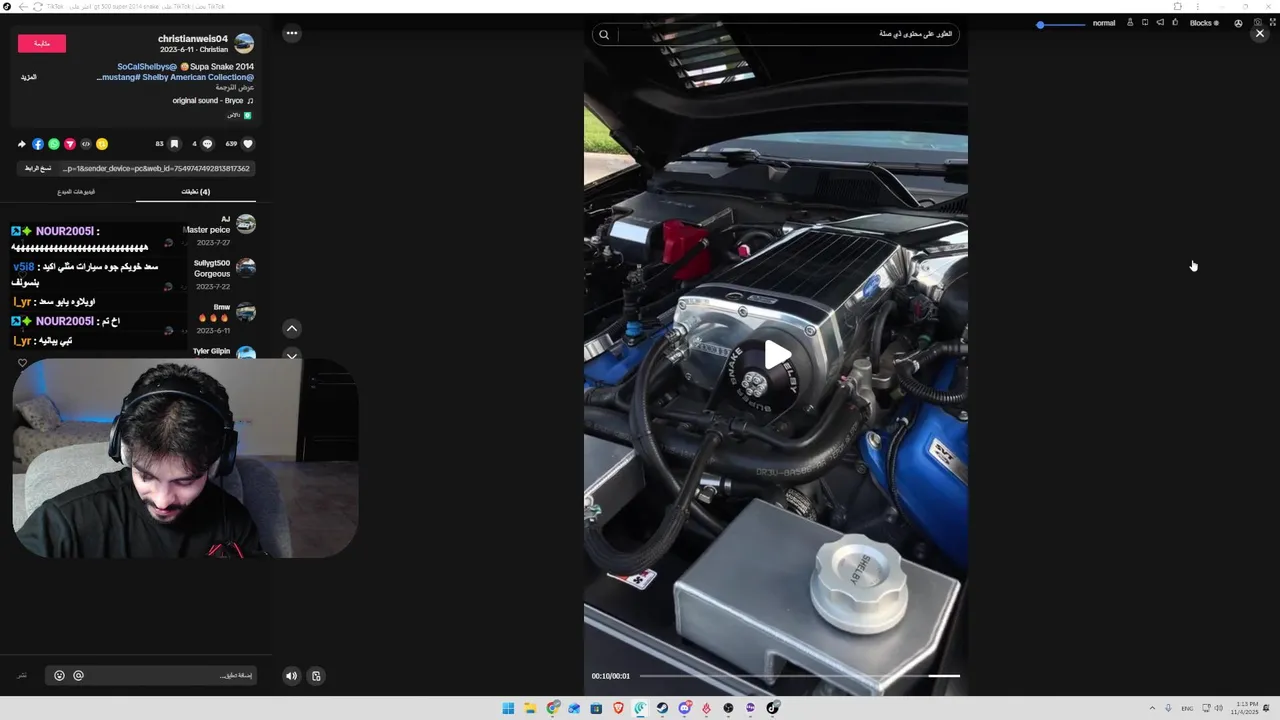Open the browser extensions puzzle icon
Image resolution: width=1280 pixels, height=720 pixels.
coord(1178,6)
